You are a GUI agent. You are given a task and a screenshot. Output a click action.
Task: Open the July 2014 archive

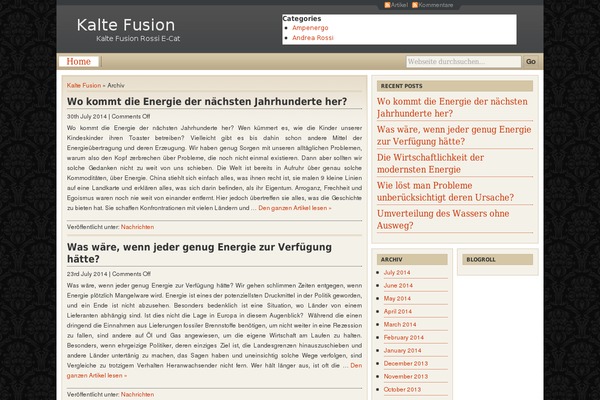(x=397, y=273)
